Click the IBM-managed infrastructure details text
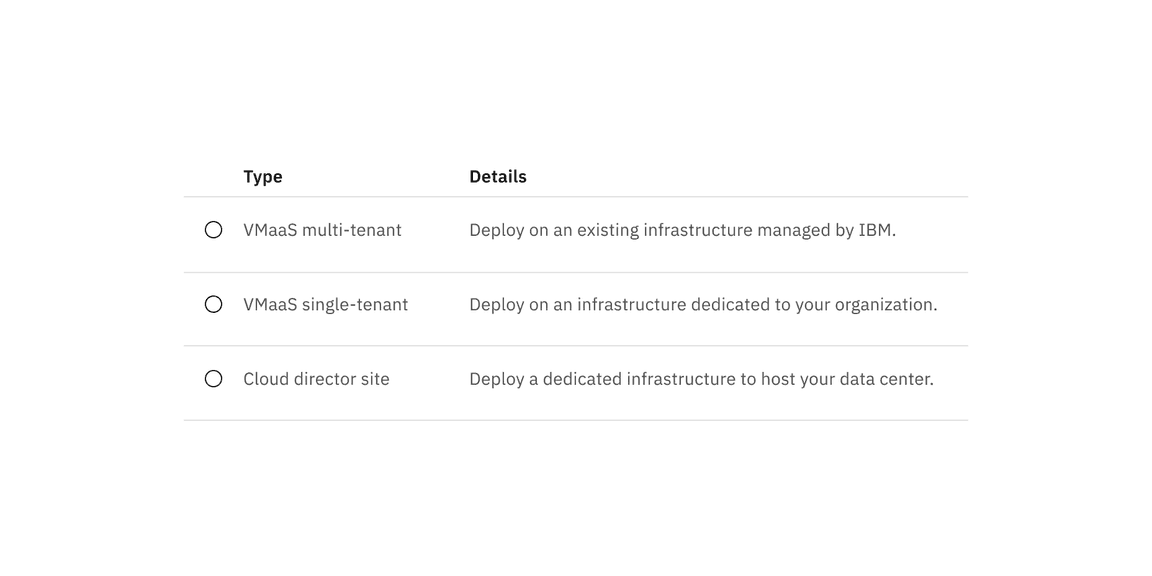The height and width of the screenshot is (576, 1152). 683,229
